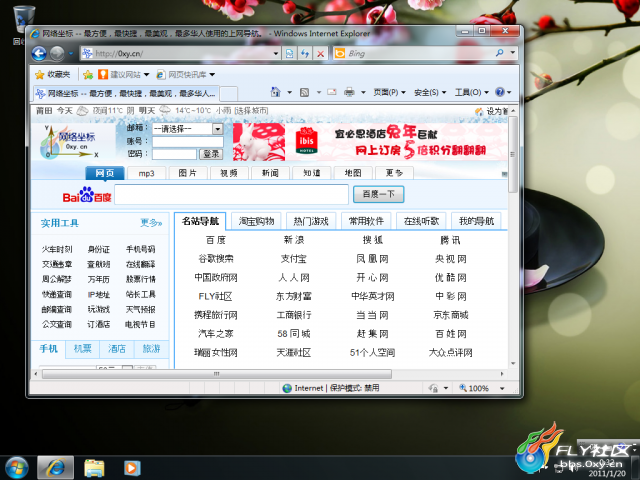Screen dimensions: 640x480
Task: Click the 账号 account input field
Action: [188, 142]
